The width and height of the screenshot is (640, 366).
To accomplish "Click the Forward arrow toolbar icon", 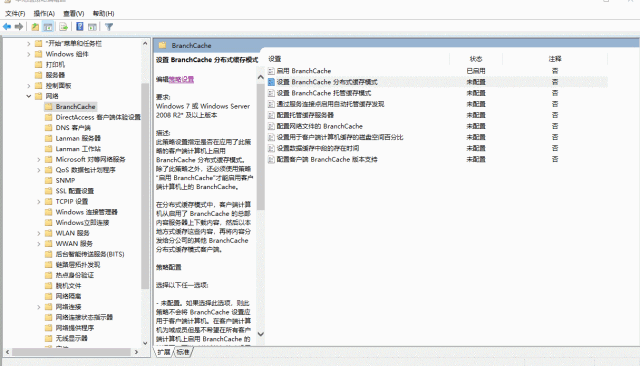I will pyautogui.click(x=19, y=27).
